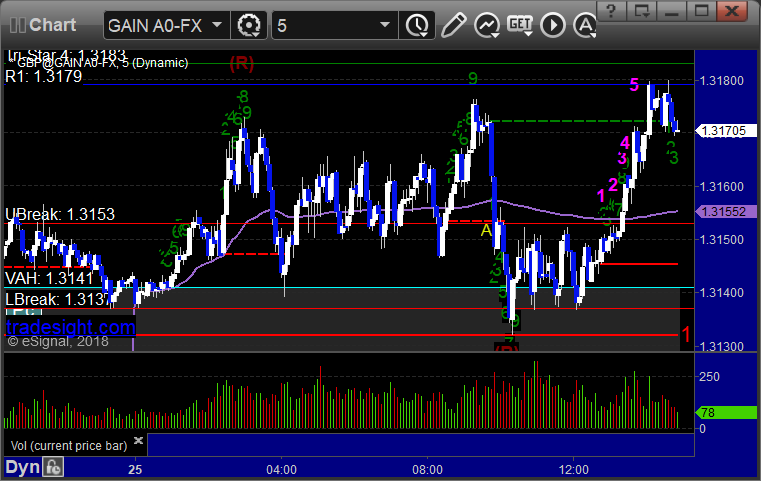The width and height of the screenshot is (761, 481).
Task: Click the 1.31600 price axis label
Action: (x=722, y=186)
